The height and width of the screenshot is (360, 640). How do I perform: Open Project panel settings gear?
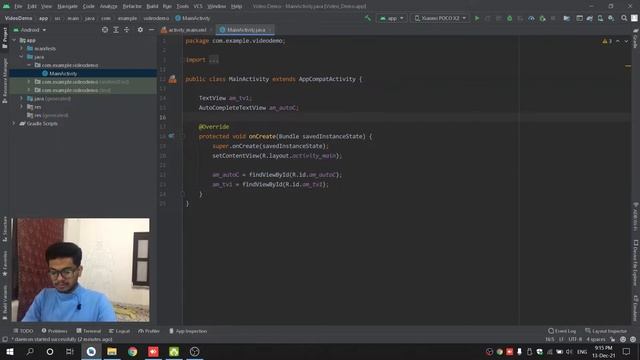[140, 30]
